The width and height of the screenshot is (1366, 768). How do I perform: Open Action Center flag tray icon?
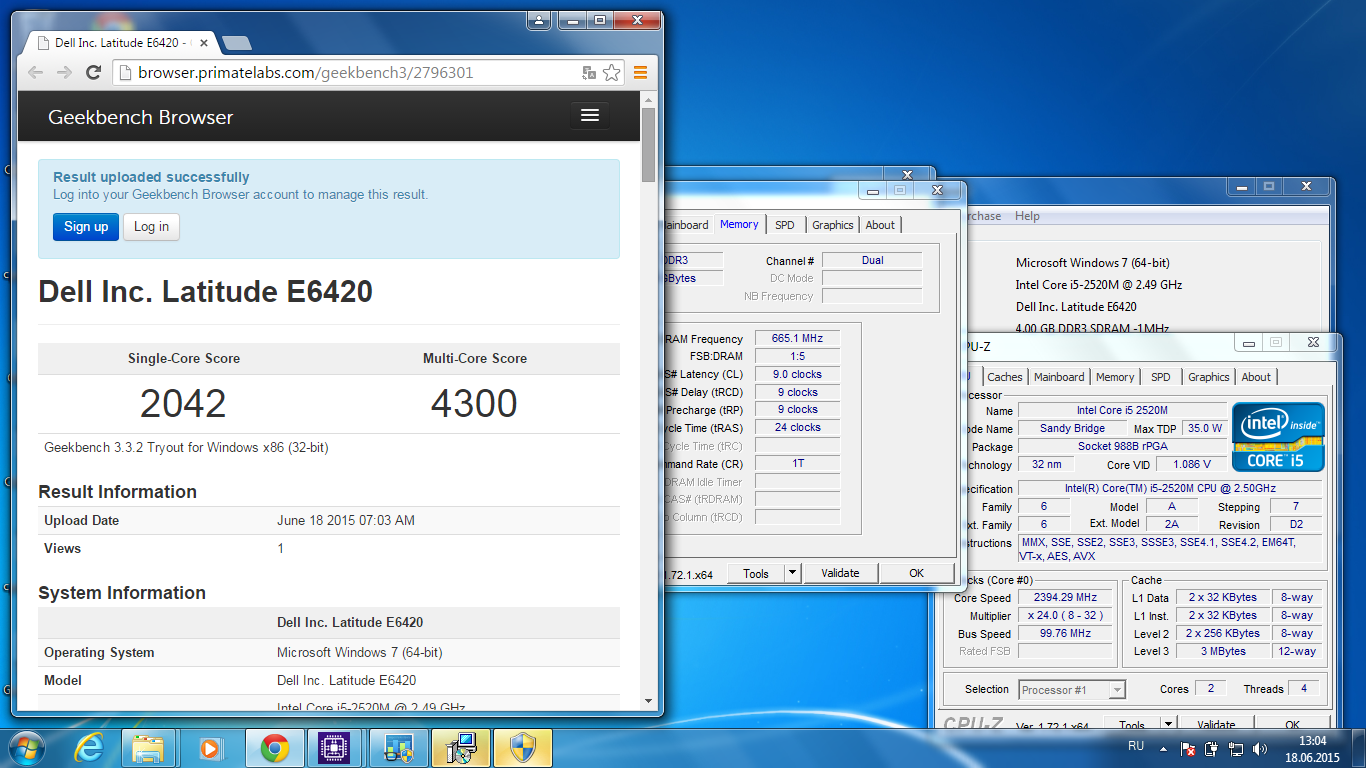[1188, 748]
